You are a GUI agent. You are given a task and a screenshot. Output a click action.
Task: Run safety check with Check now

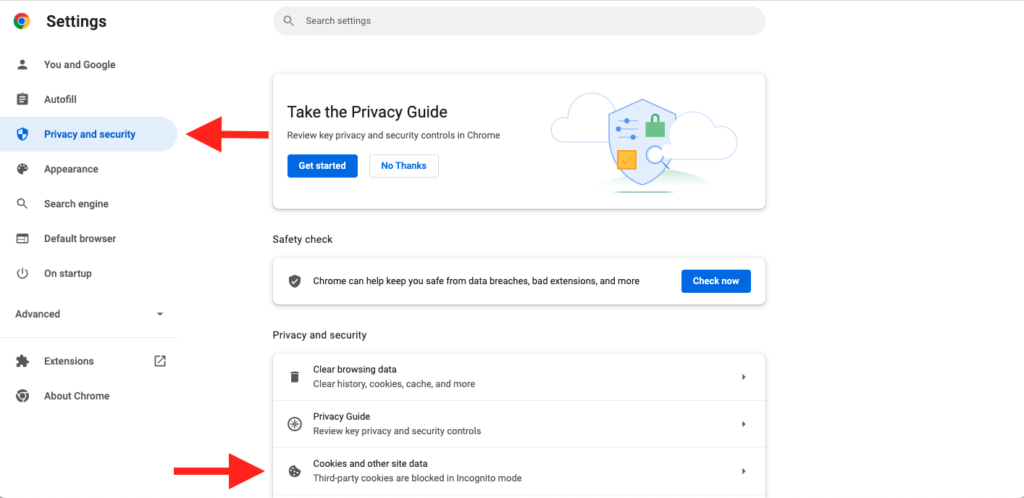(715, 281)
